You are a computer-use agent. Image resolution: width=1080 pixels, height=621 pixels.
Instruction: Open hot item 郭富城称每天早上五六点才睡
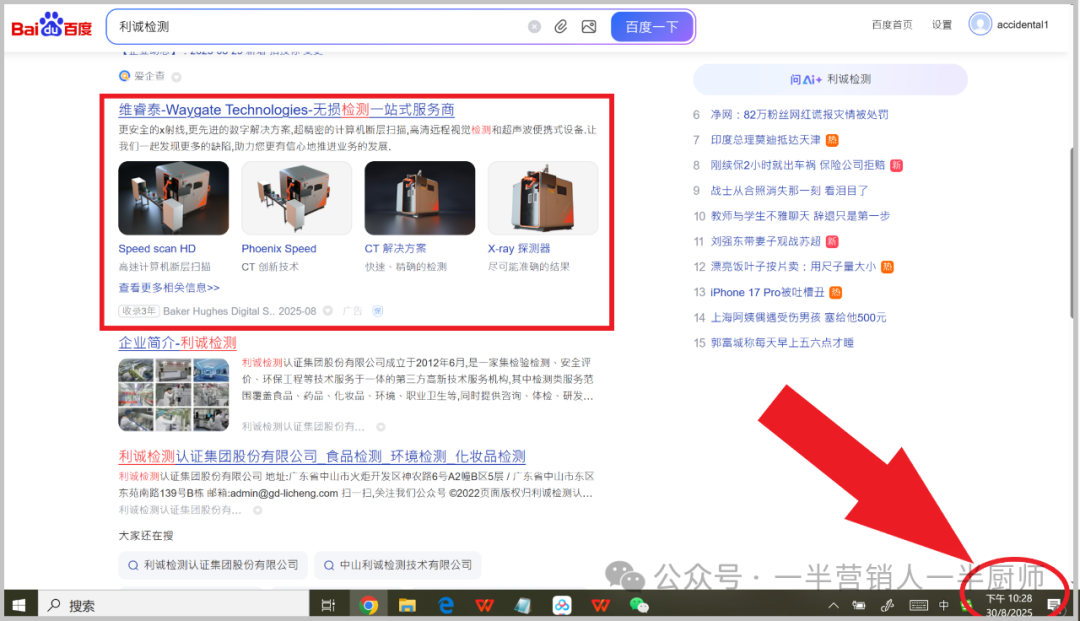782,343
